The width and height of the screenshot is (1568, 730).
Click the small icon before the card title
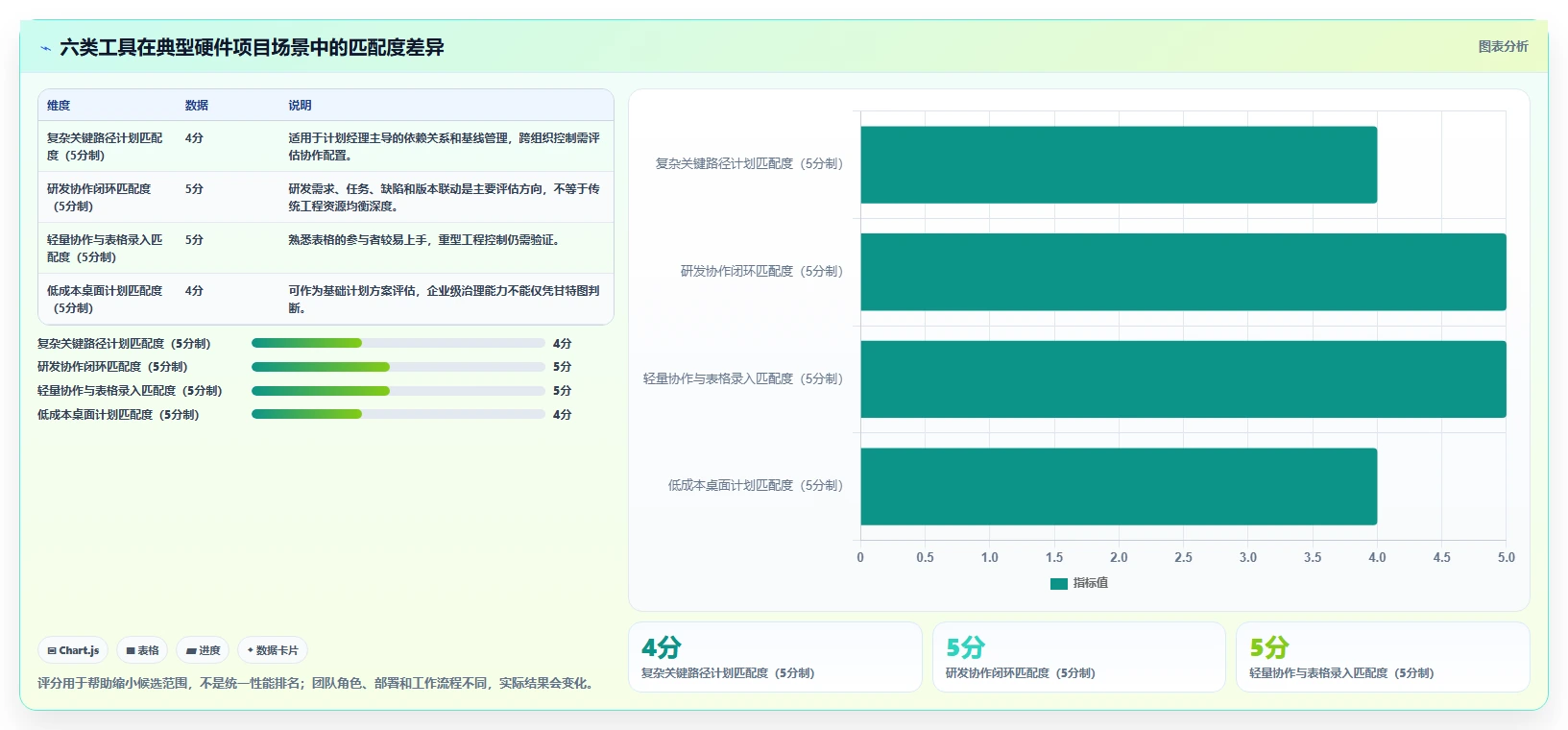pyautogui.click(x=45, y=48)
